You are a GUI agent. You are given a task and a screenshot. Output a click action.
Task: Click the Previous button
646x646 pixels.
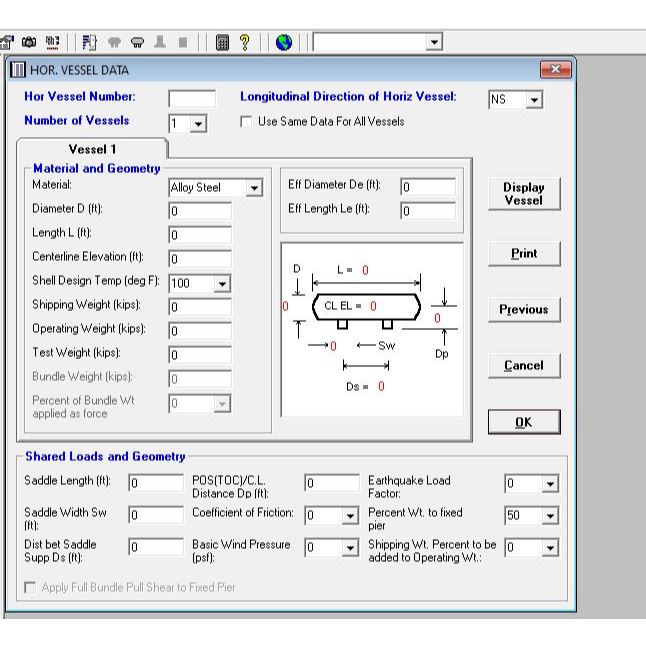[523, 309]
